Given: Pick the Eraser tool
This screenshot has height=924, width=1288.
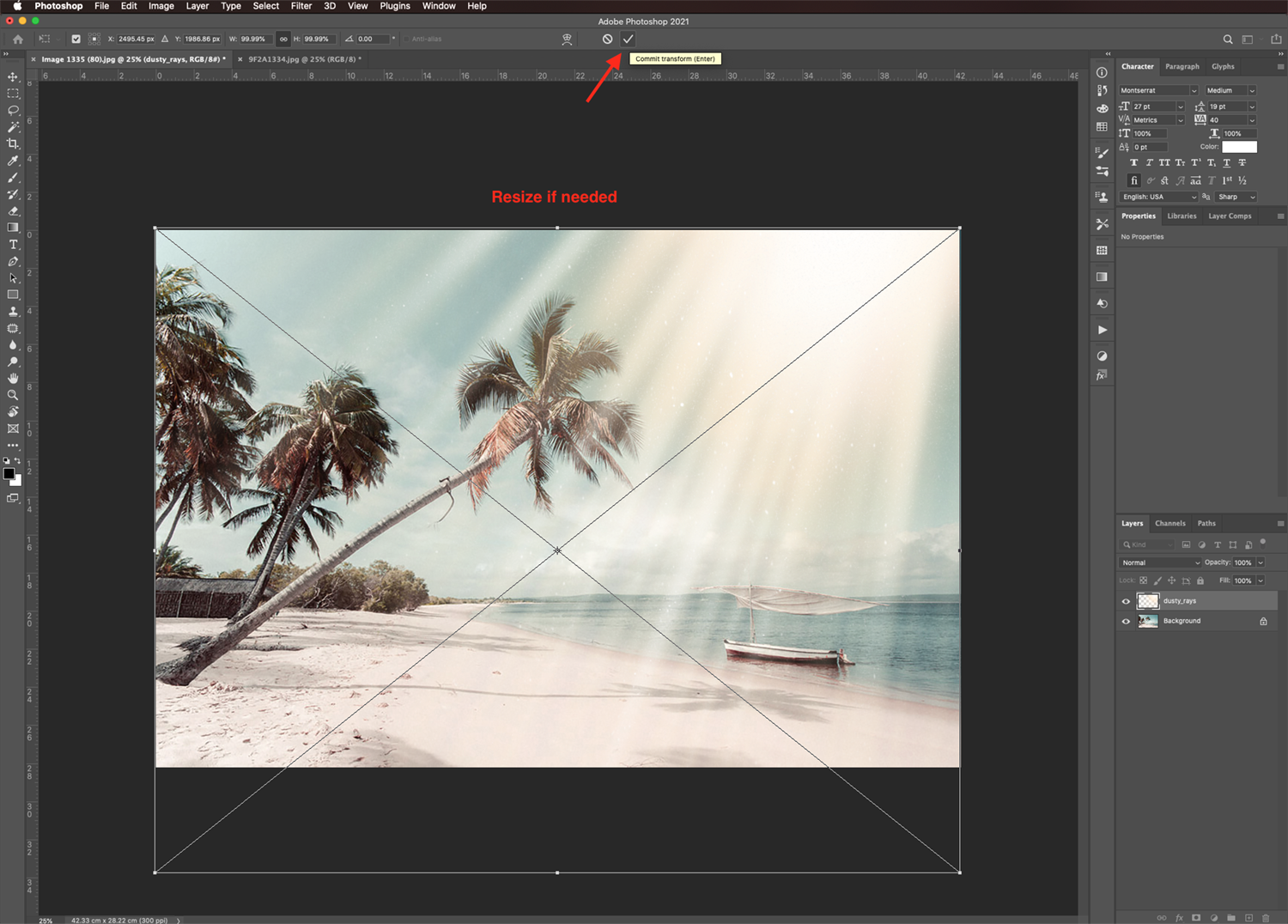Looking at the screenshot, I should (x=13, y=211).
